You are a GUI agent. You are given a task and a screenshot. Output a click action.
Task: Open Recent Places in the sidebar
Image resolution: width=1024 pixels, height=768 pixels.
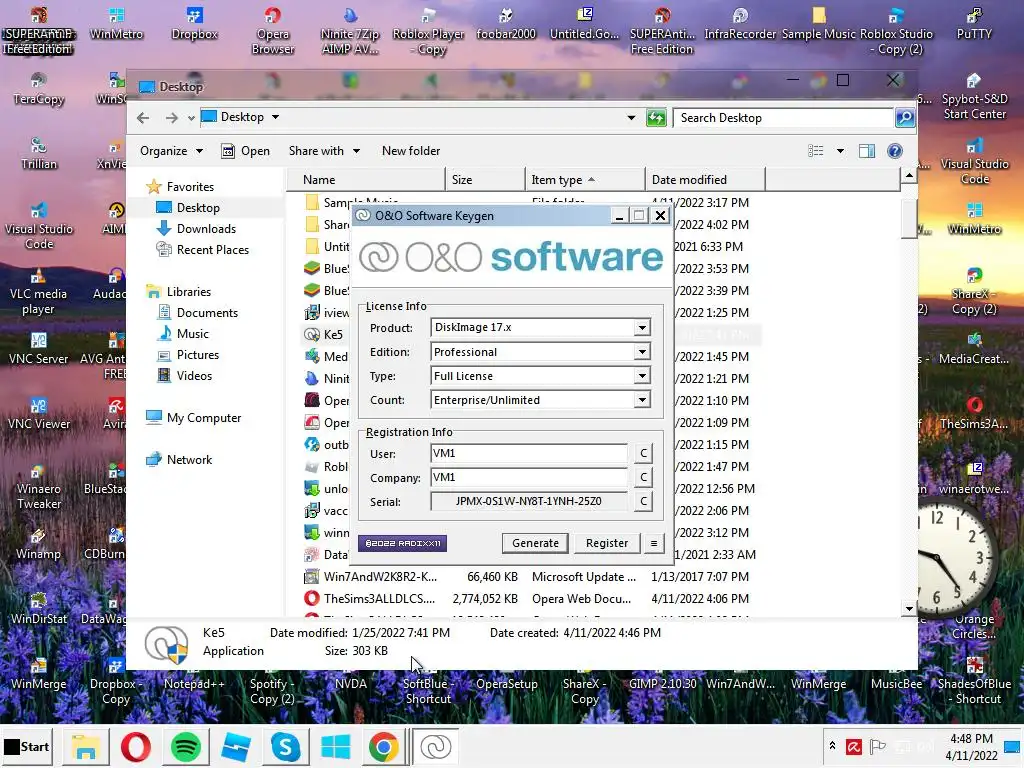(x=212, y=249)
